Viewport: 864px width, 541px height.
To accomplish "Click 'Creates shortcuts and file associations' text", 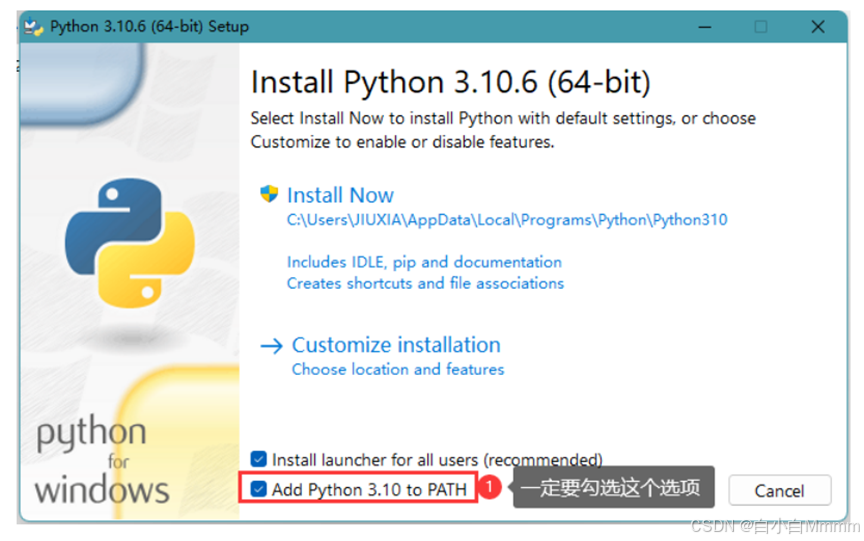I will point(425,283).
